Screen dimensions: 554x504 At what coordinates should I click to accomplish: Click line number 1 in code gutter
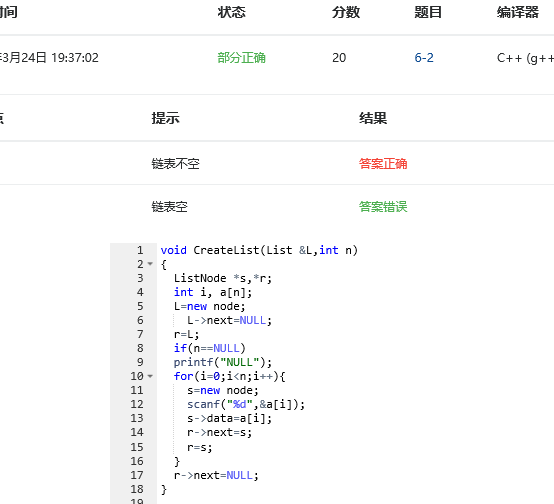tap(140, 250)
